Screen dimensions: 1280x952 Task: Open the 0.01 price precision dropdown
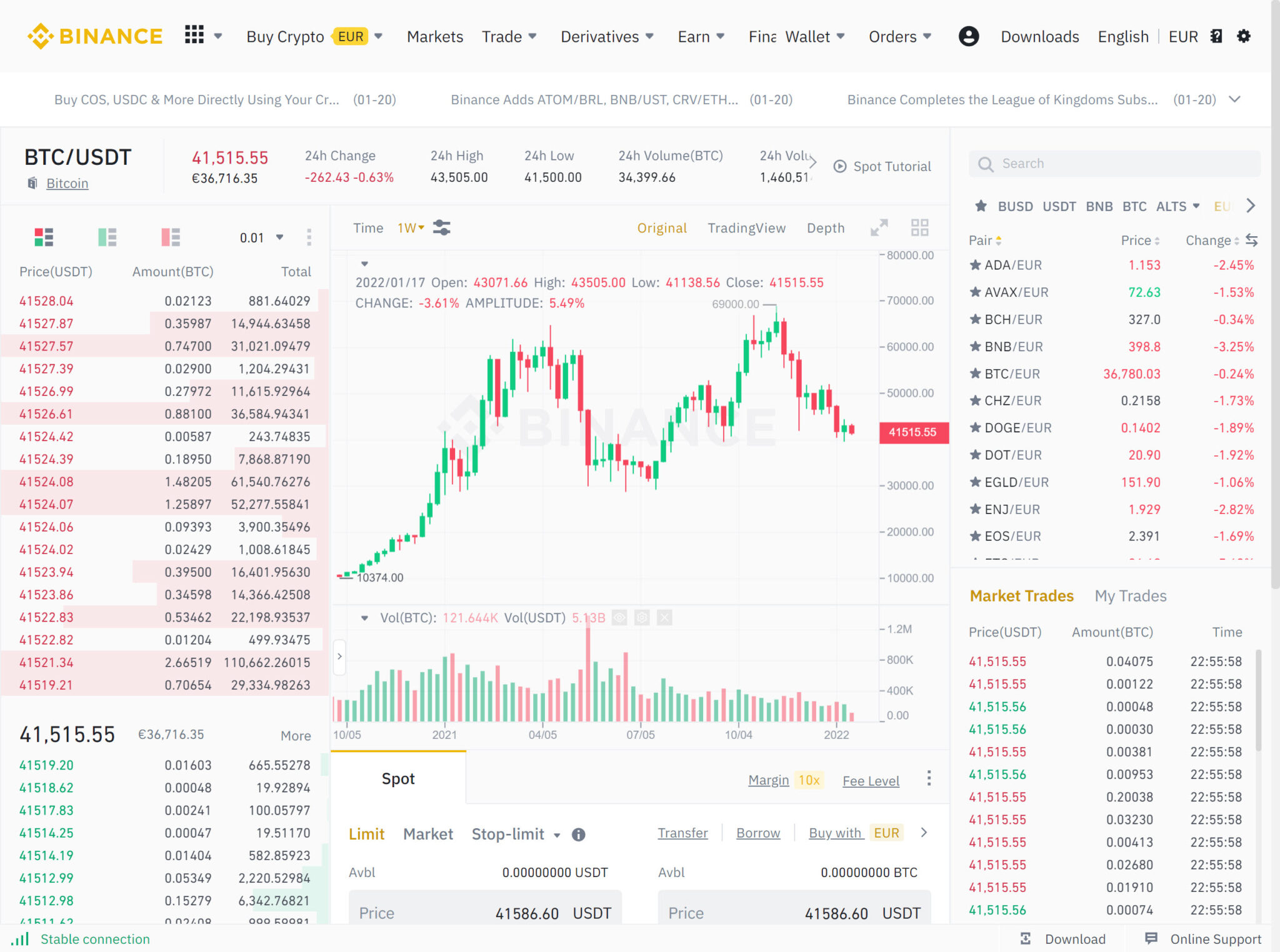point(262,237)
